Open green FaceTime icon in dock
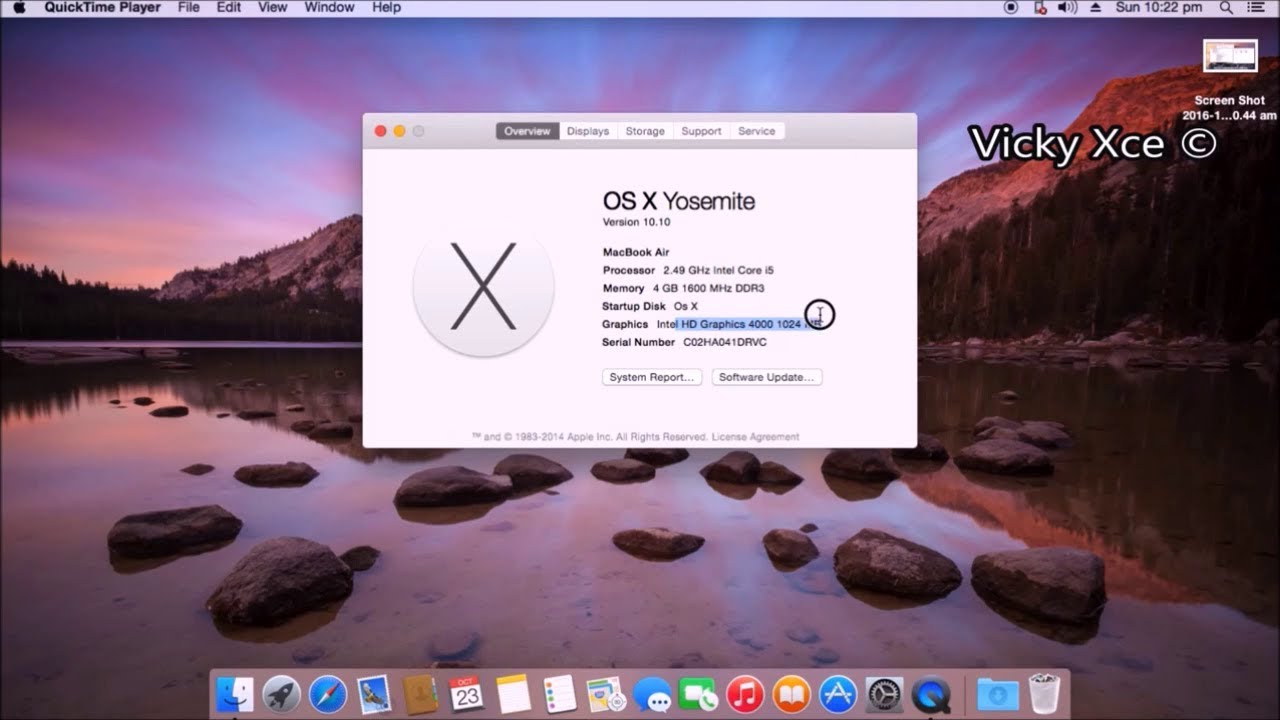 tap(698, 694)
